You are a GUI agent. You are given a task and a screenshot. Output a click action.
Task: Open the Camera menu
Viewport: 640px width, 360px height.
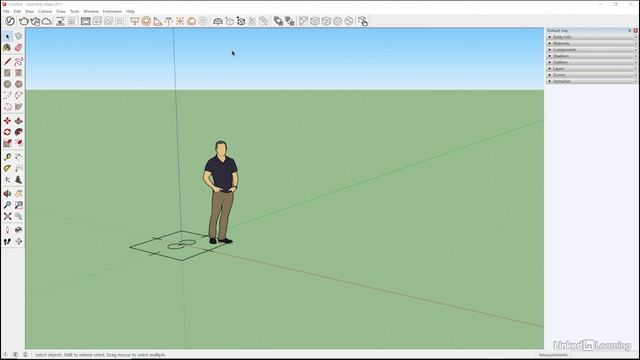(45, 11)
